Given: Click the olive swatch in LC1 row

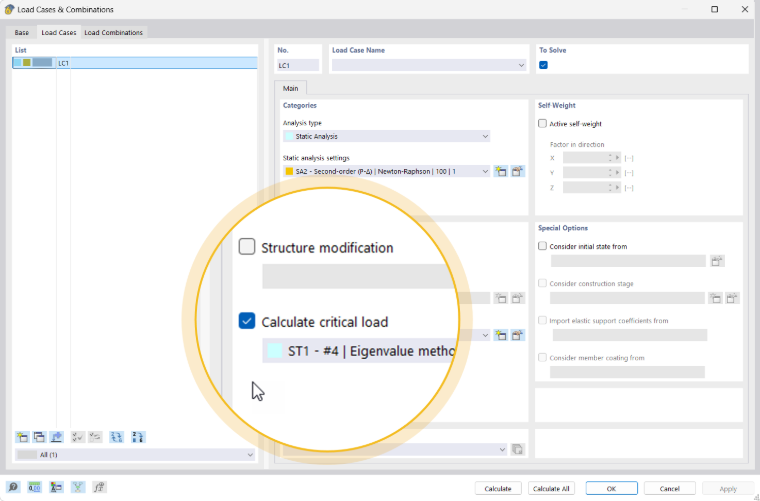Looking at the screenshot, I should coord(27,63).
